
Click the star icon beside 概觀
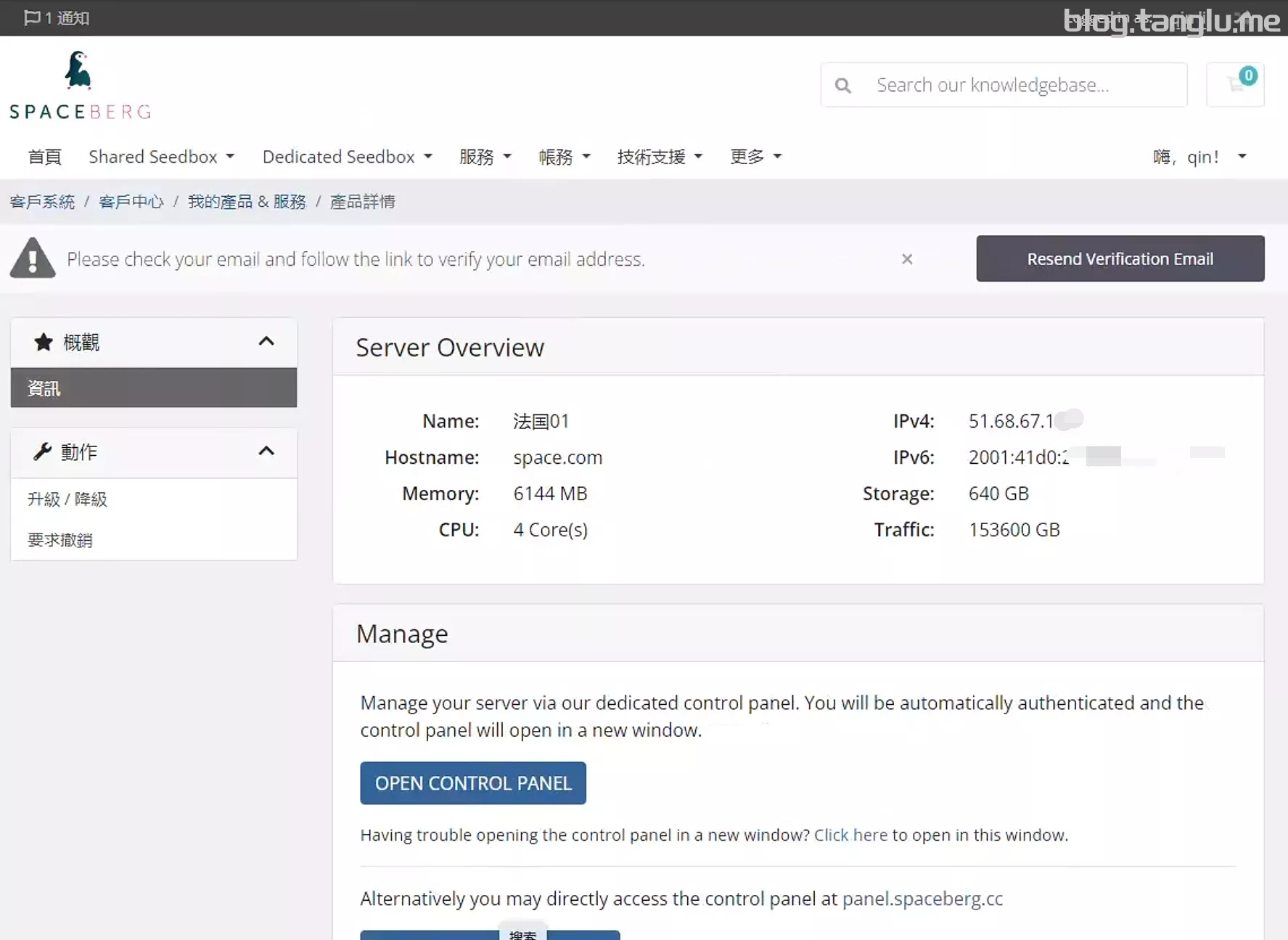click(x=44, y=342)
